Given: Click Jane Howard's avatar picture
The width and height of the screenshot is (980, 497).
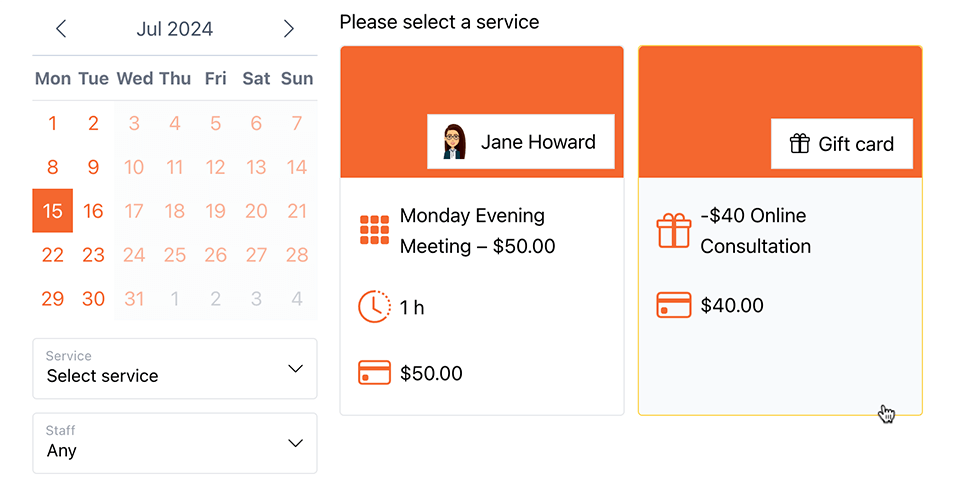Looking at the screenshot, I should coord(454,142).
